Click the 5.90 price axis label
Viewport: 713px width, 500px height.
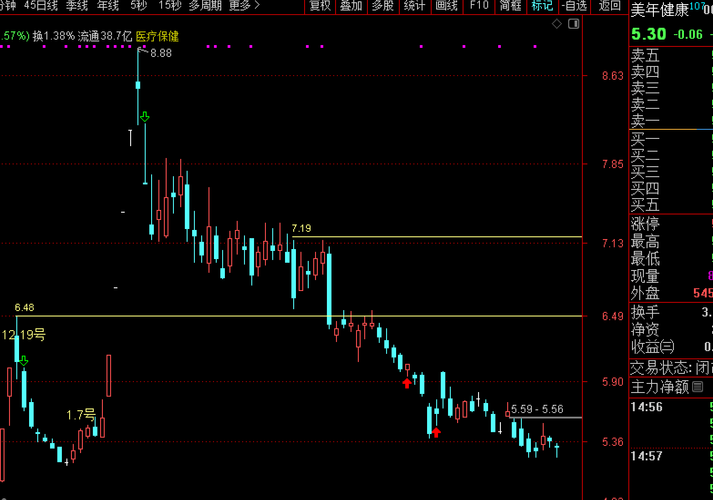(x=613, y=382)
